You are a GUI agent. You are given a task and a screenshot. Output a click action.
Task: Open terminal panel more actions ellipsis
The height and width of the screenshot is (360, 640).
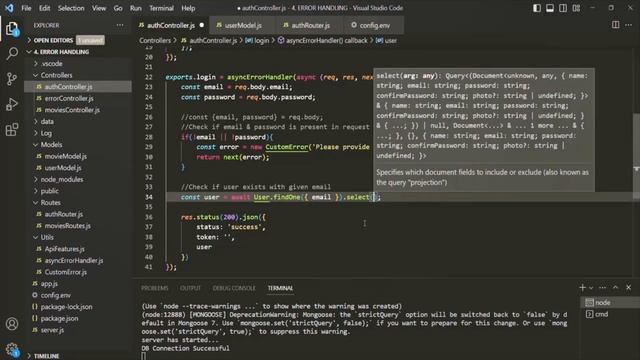coord(602,288)
